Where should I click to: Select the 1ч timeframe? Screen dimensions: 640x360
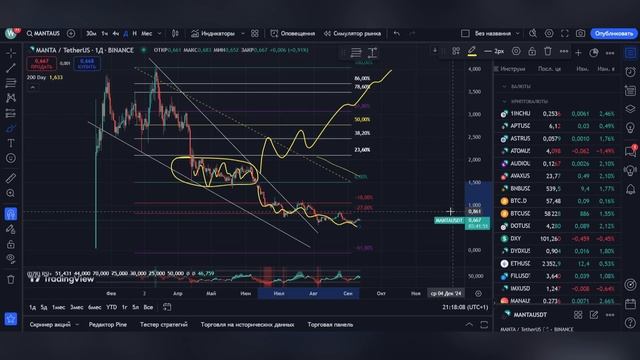click(105, 33)
